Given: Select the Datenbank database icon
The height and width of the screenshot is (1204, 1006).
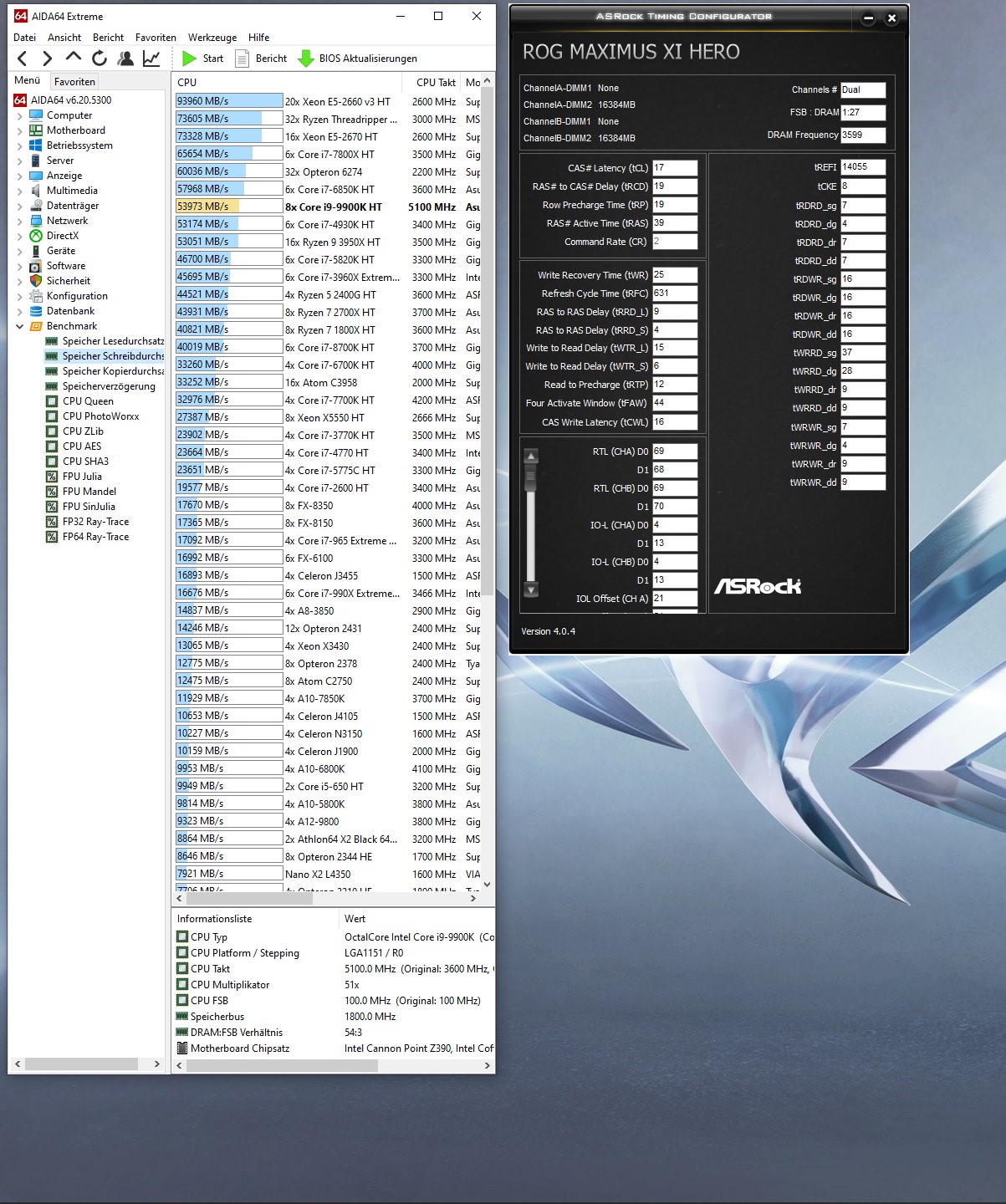Looking at the screenshot, I should [36, 311].
